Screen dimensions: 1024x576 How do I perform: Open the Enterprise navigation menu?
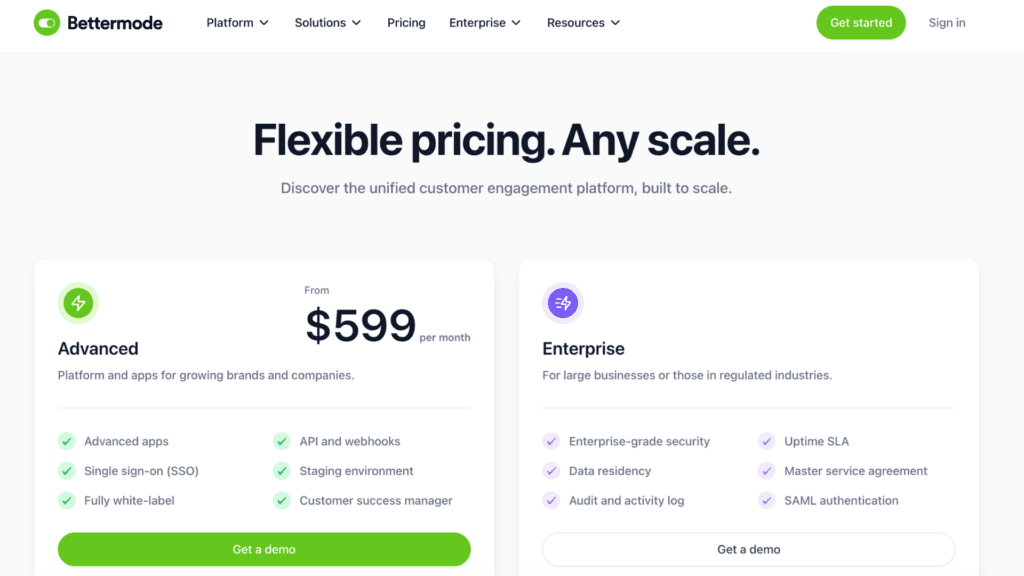click(485, 23)
